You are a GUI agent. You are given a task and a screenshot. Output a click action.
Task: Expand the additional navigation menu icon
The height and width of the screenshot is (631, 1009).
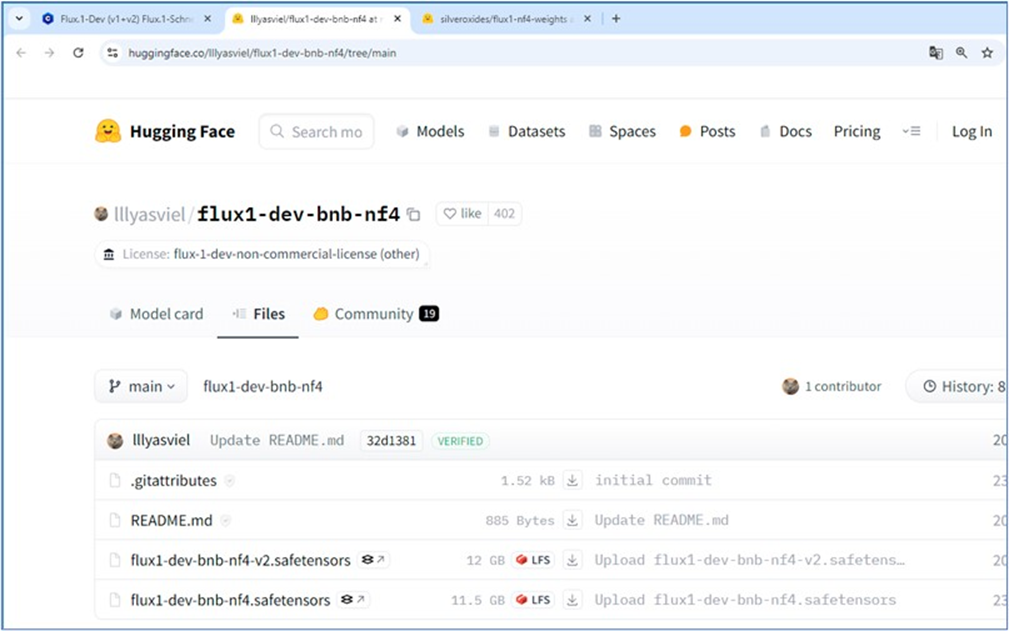911,131
